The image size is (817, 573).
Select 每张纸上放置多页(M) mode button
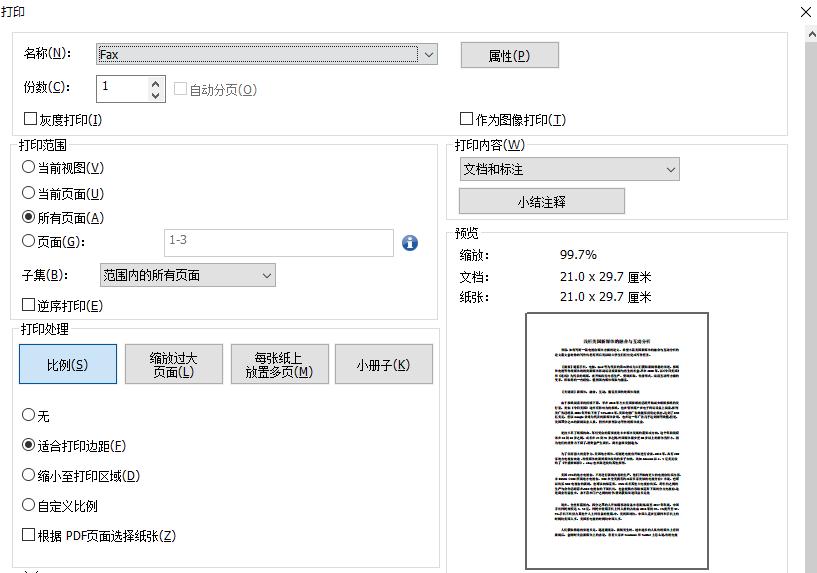tap(279, 364)
